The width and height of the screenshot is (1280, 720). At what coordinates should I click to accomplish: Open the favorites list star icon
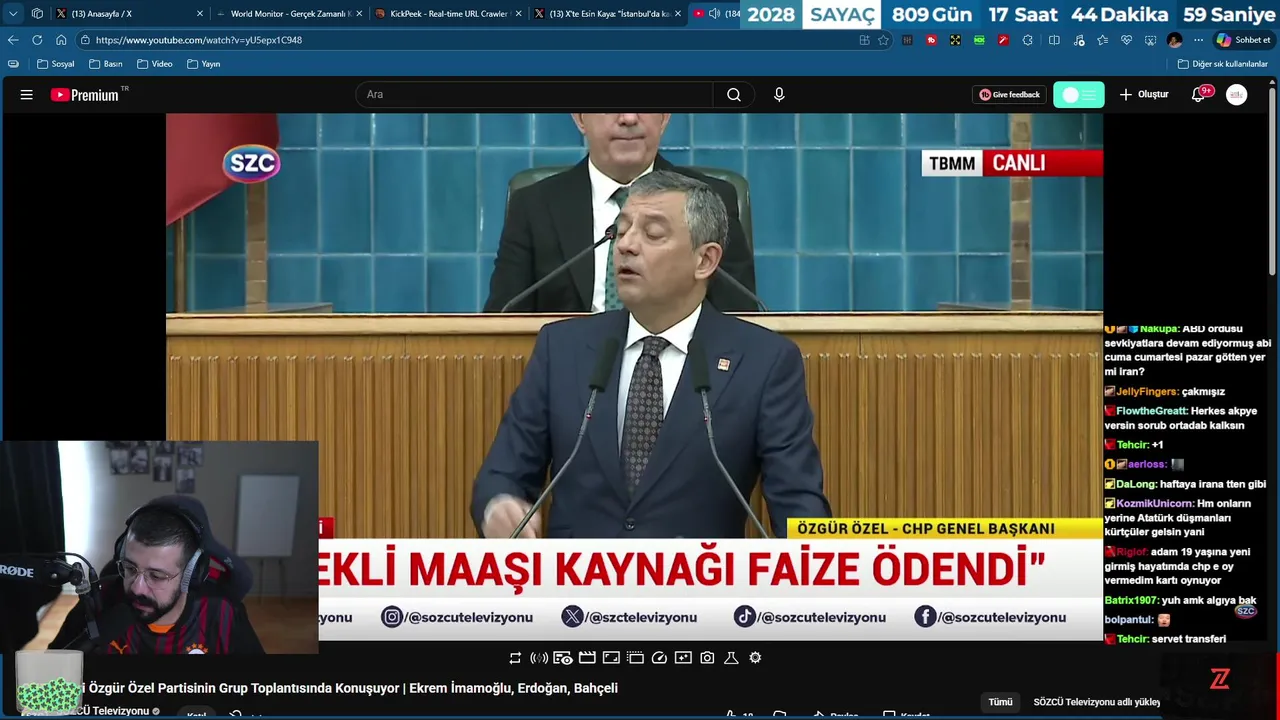tap(1102, 40)
